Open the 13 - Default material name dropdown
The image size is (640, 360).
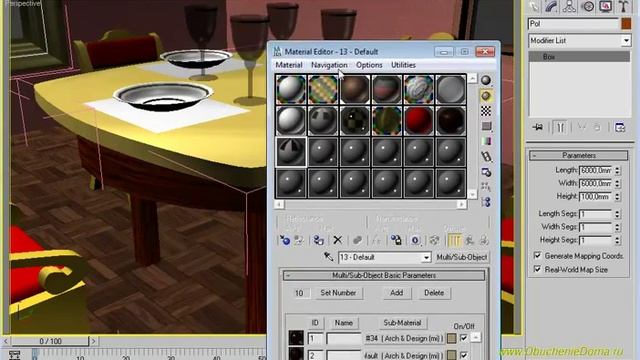[426, 258]
